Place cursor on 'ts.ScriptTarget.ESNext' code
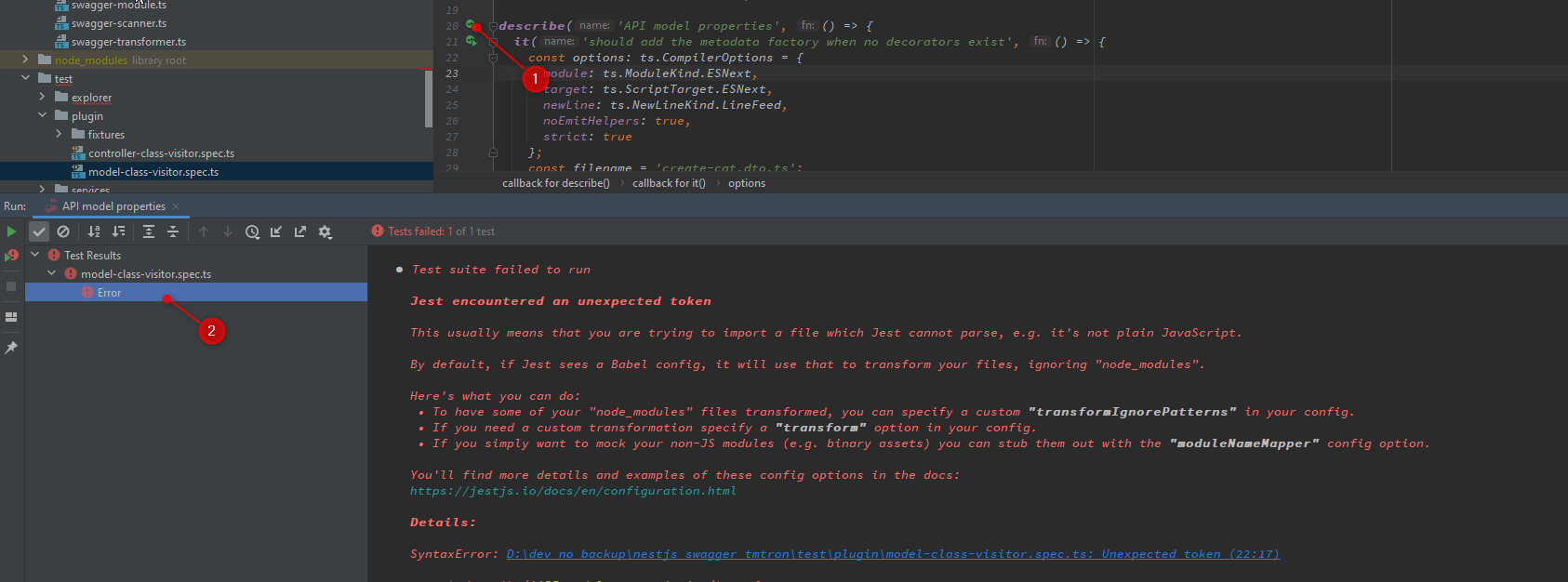 tap(684, 89)
